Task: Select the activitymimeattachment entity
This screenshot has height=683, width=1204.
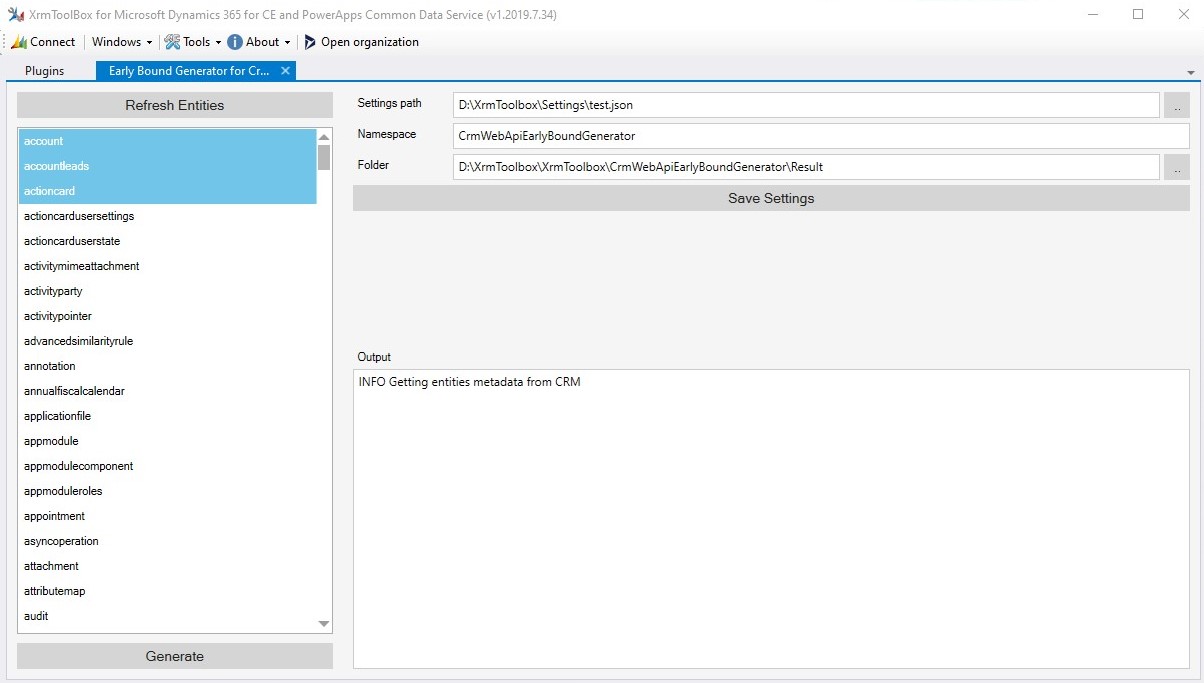Action: click(x=168, y=266)
